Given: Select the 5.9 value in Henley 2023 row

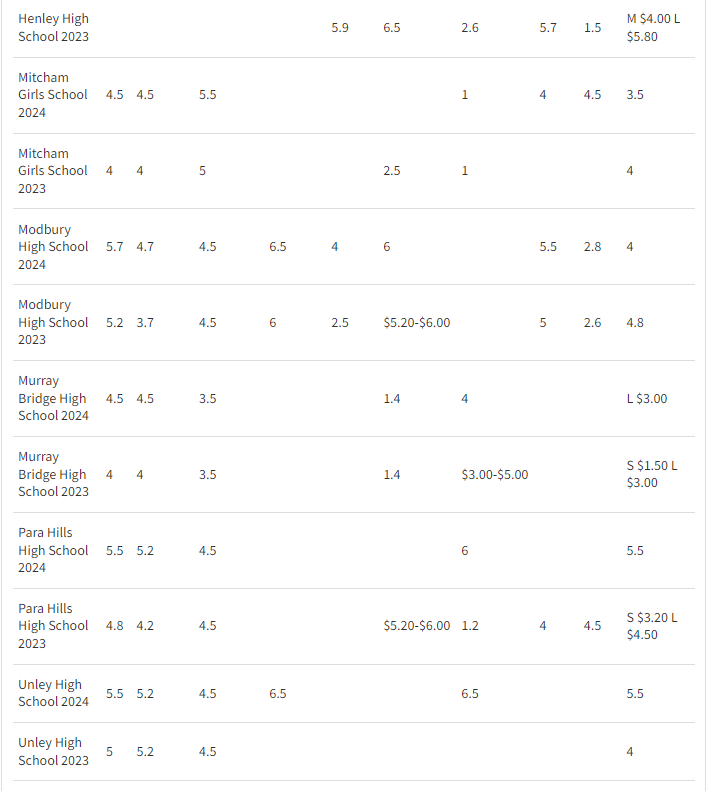Looking at the screenshot, I should tap(340, 27).
